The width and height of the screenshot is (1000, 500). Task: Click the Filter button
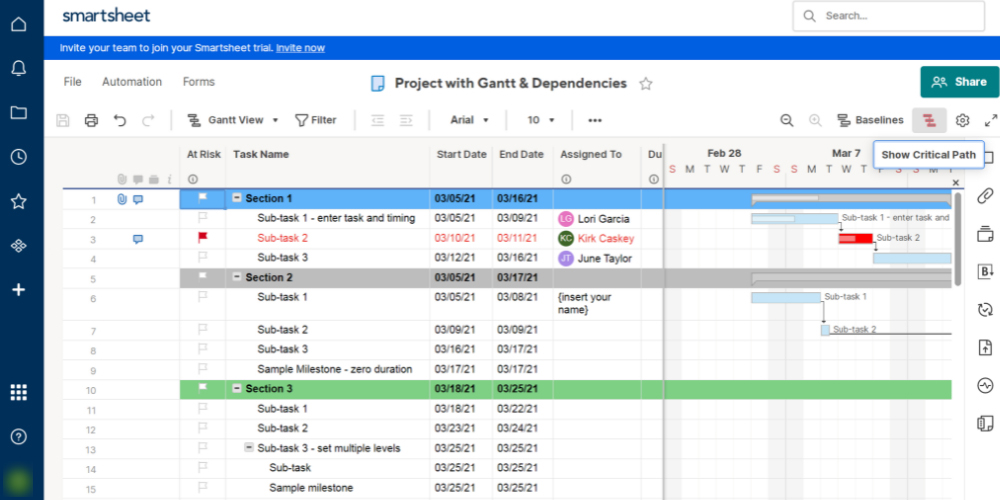click(316, 120)
